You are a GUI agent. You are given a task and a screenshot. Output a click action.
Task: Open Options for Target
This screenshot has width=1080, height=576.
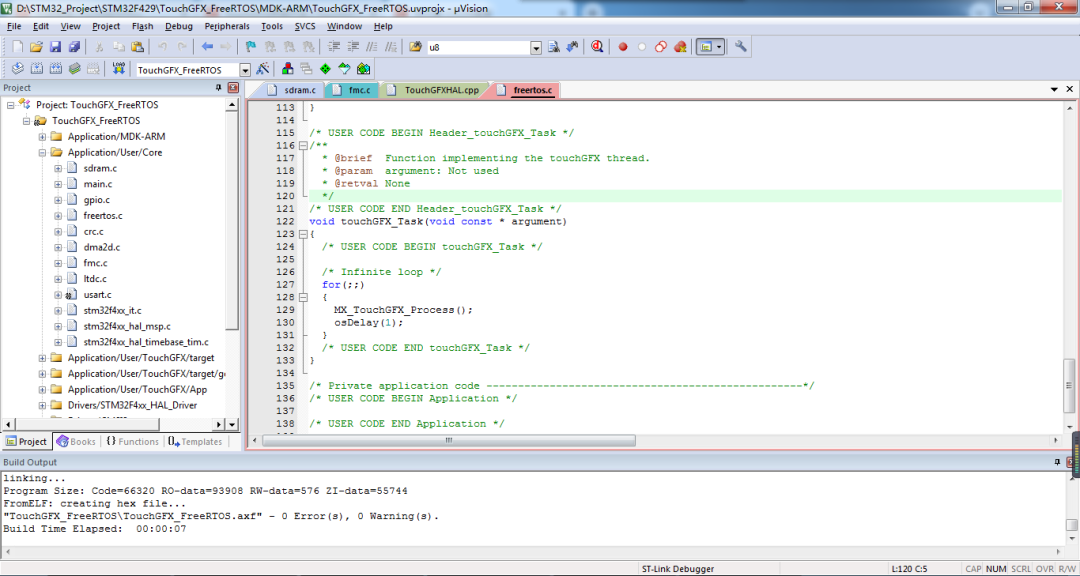pyautogui.click(x=262, y=69)
